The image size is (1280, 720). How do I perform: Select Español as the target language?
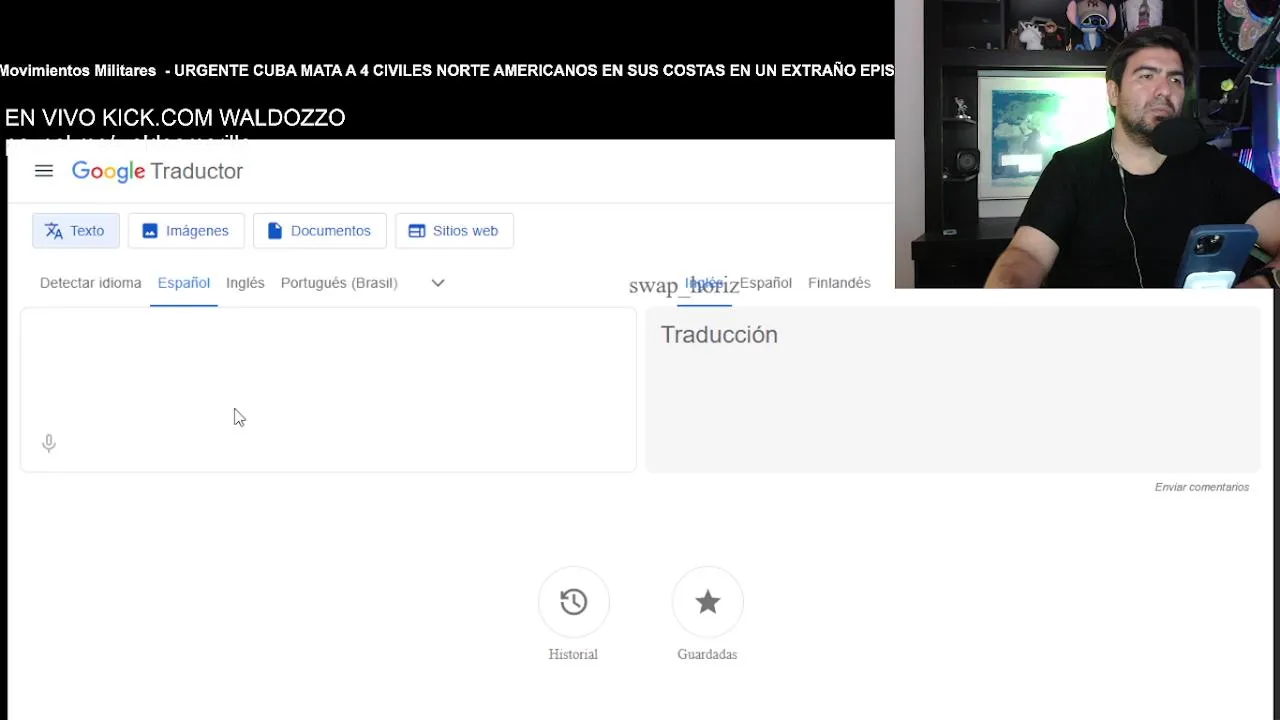[766, 283]
